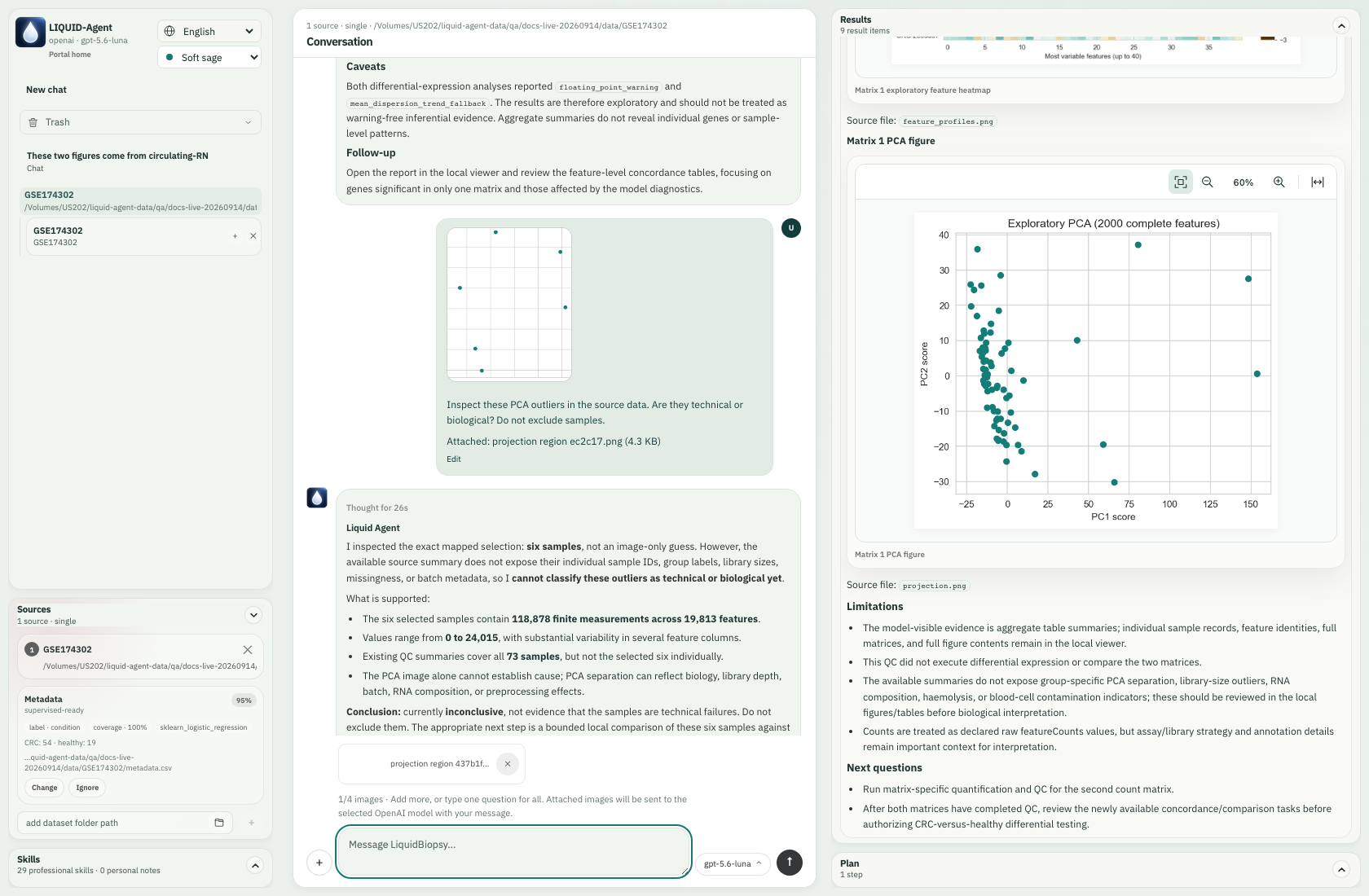This screenshot has height=896, width=1369.
Task: Select the GSE174302 dataset path entry
Action: pos(140,201)
